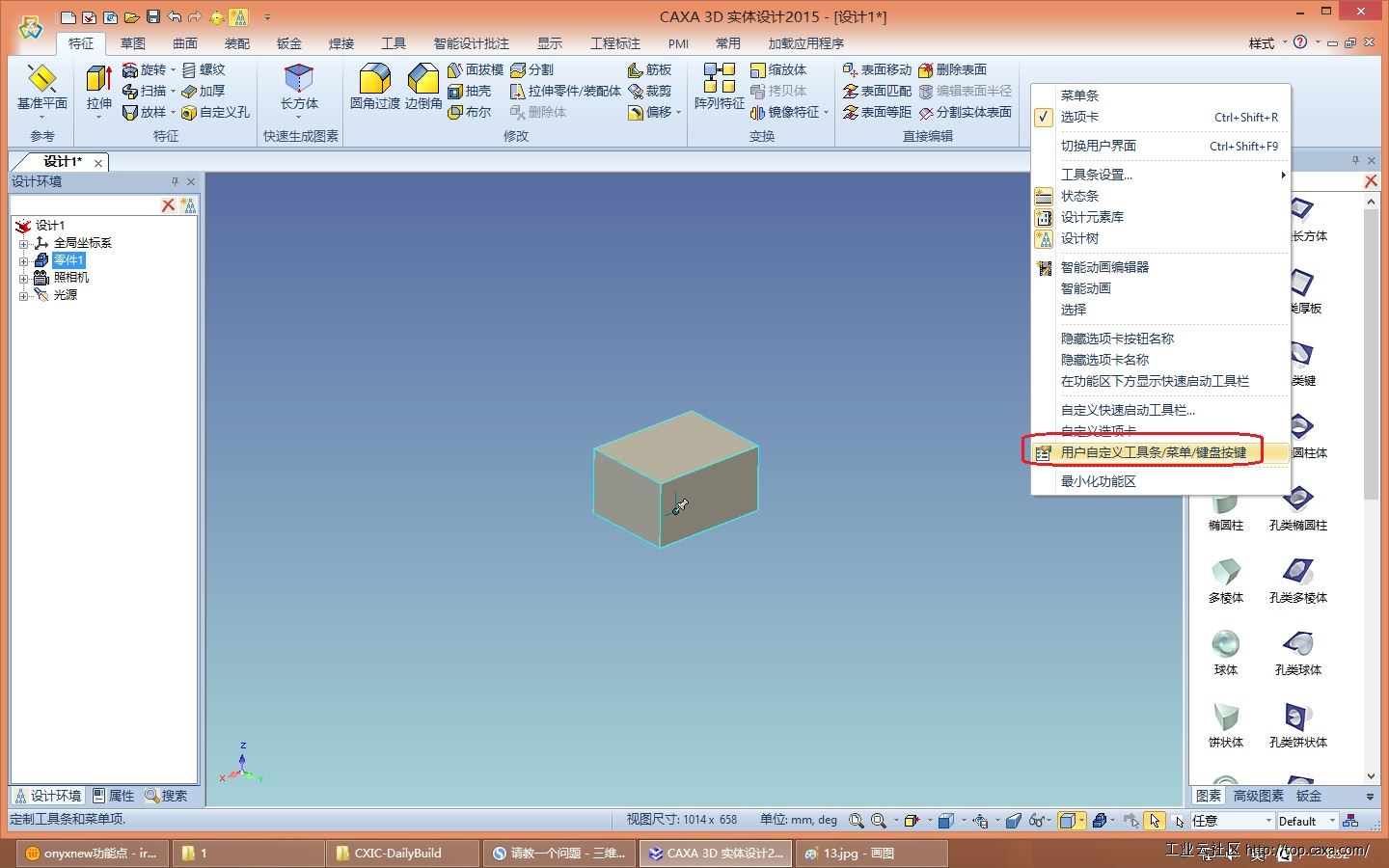Apply the 抽壳 shell tool
Viewport: 1389px width, 868px height.
pos(470,91)
